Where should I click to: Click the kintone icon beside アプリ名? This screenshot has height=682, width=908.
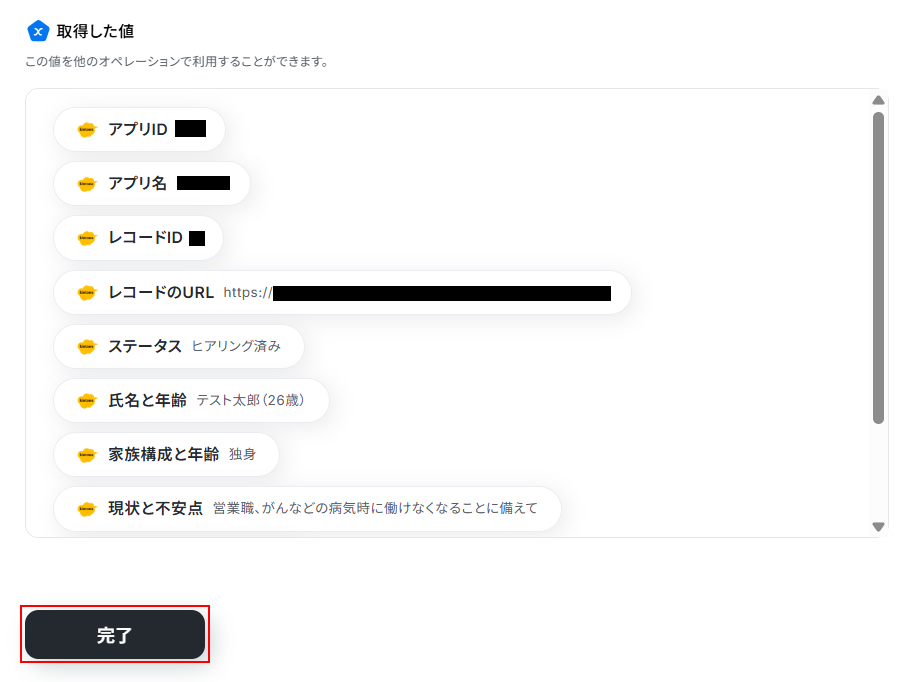tap(87, 184)
